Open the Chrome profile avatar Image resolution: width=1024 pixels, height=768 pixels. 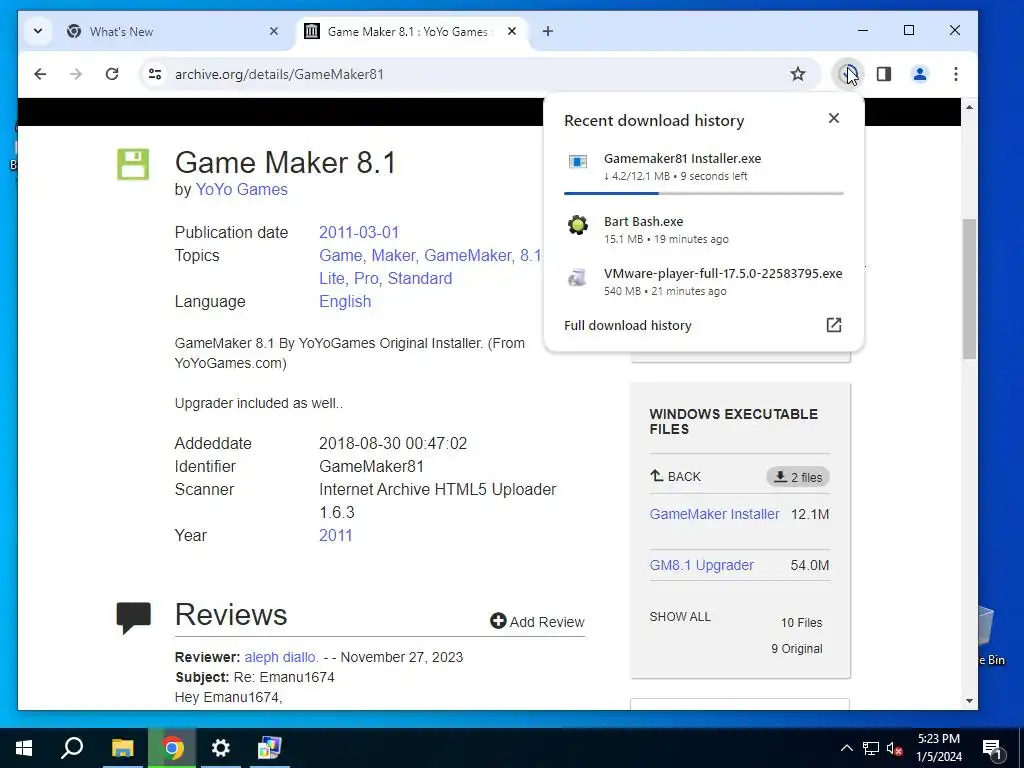(920, 74)
